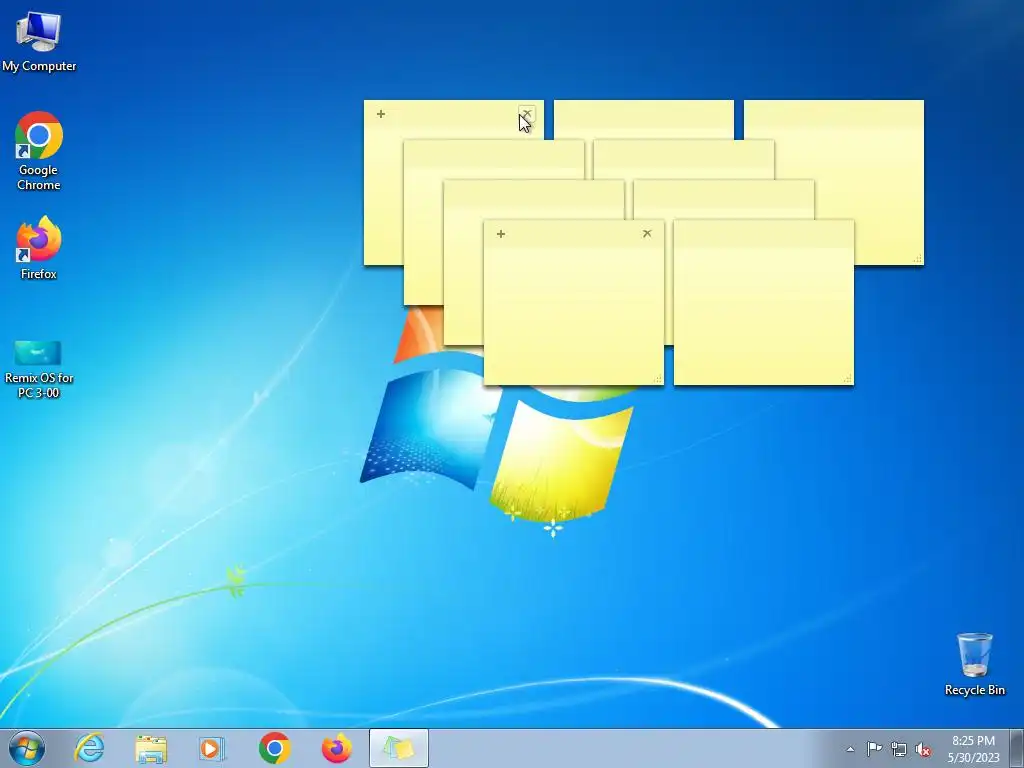Screen dimensions: 1024x768
Task: Select the My Computer desktop icon
Action: (39, 41)
